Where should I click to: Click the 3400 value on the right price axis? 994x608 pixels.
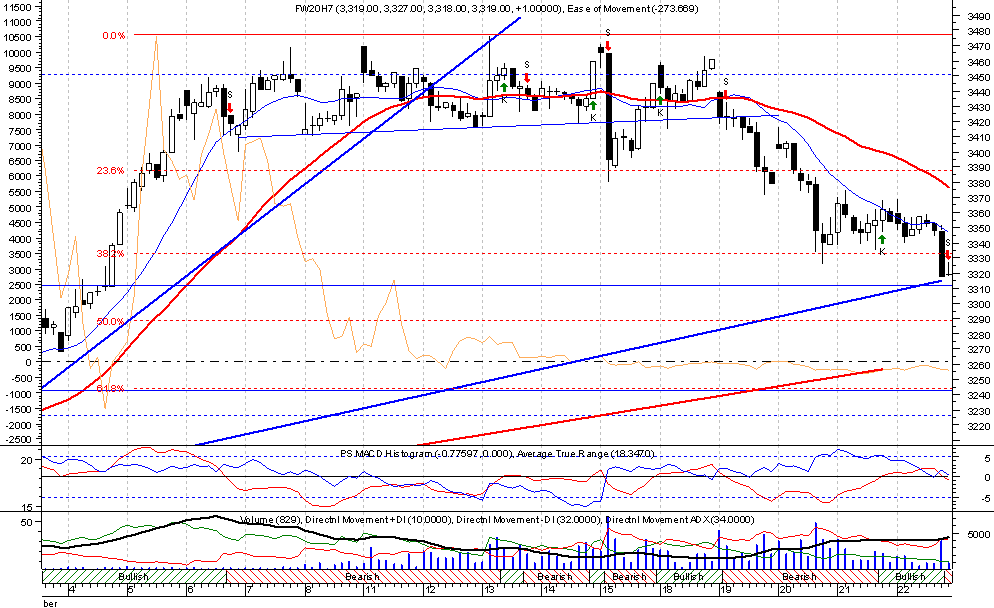pyautogui.click(x=979, y=153)
